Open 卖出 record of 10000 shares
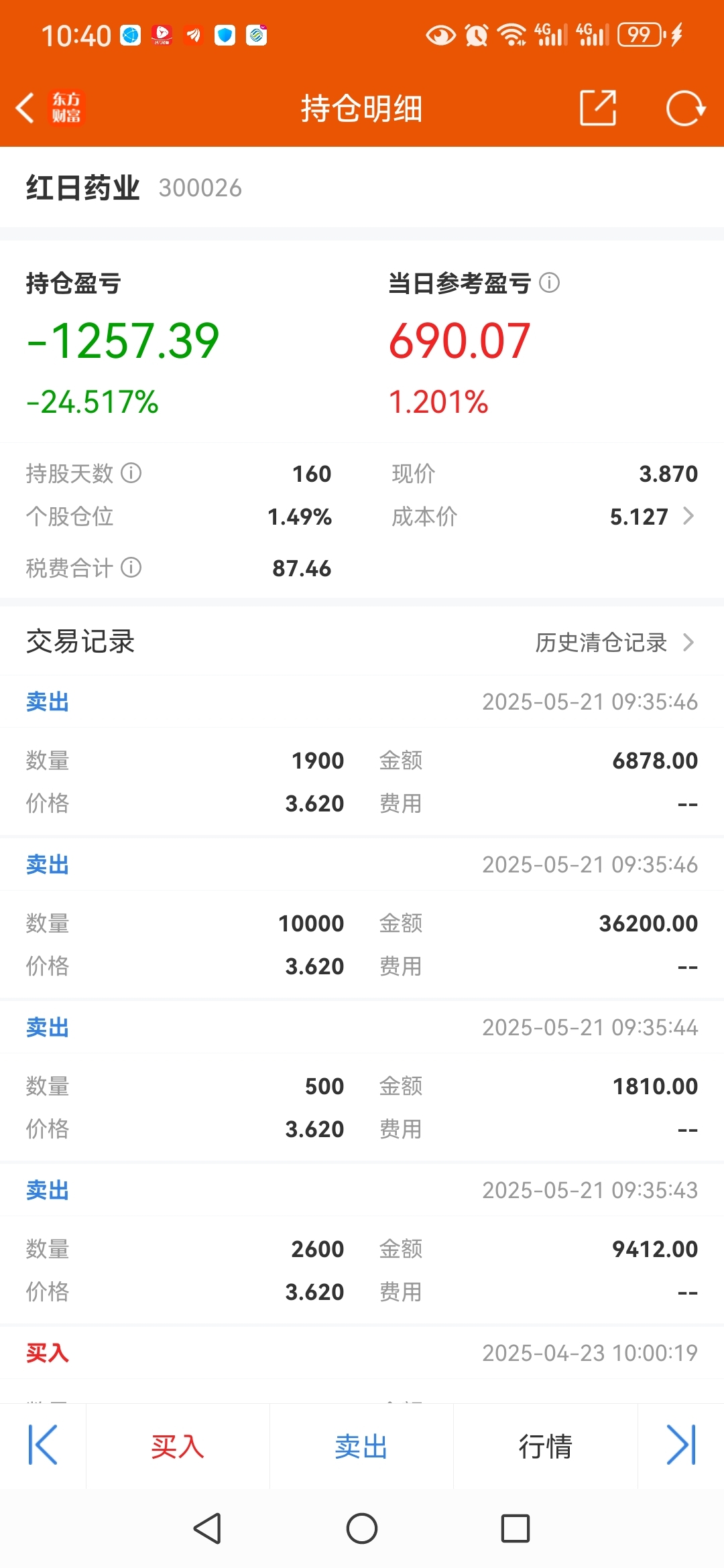The height and width of the screenshot is (1568, 724). coord(362,918)
